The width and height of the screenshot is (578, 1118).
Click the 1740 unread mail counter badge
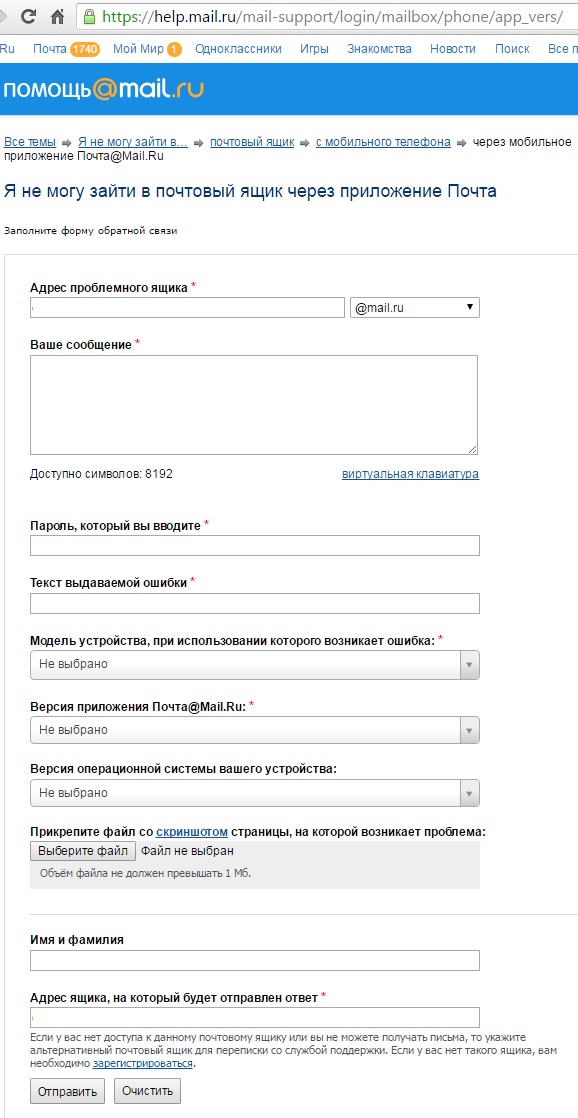click(85, 49)
